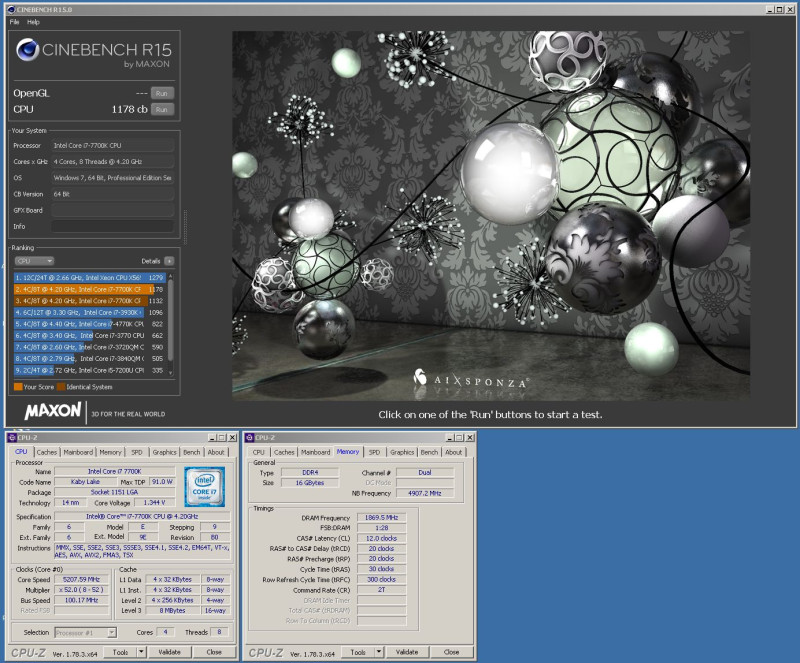
Task: Click Tools button in right CPU-Z
Action: [358, 652]
